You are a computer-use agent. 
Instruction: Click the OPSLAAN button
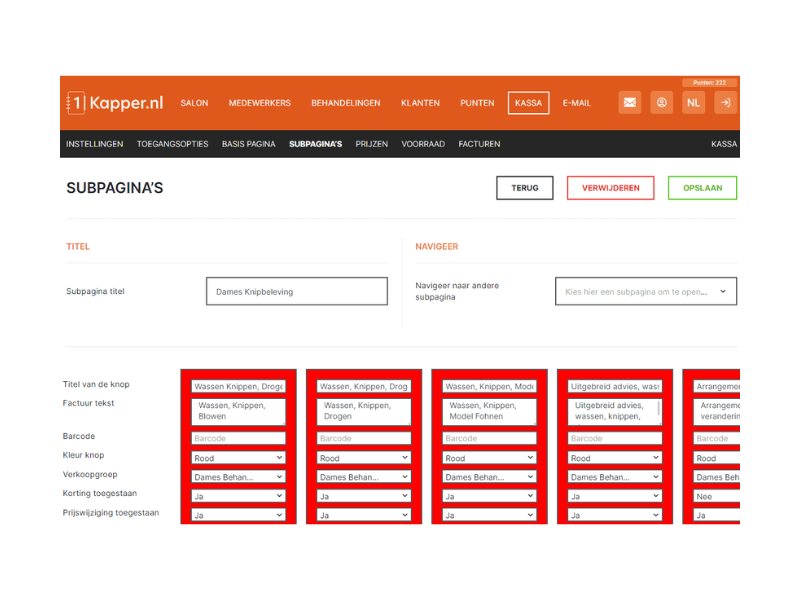(702, 188)
